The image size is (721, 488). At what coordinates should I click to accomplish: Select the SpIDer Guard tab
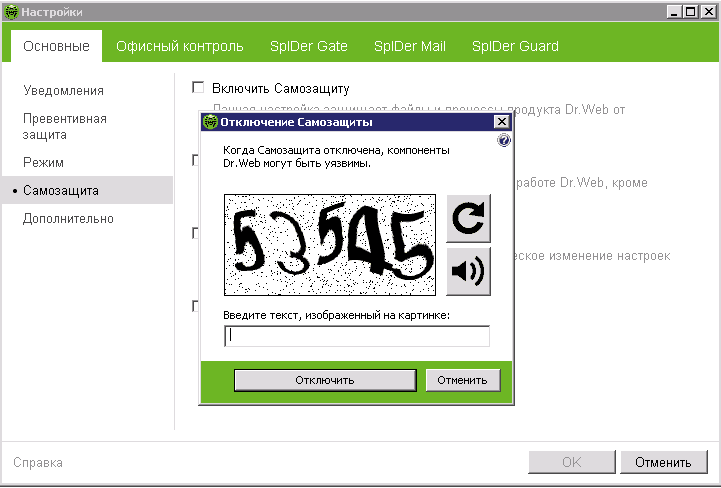(x=515, y=46)
